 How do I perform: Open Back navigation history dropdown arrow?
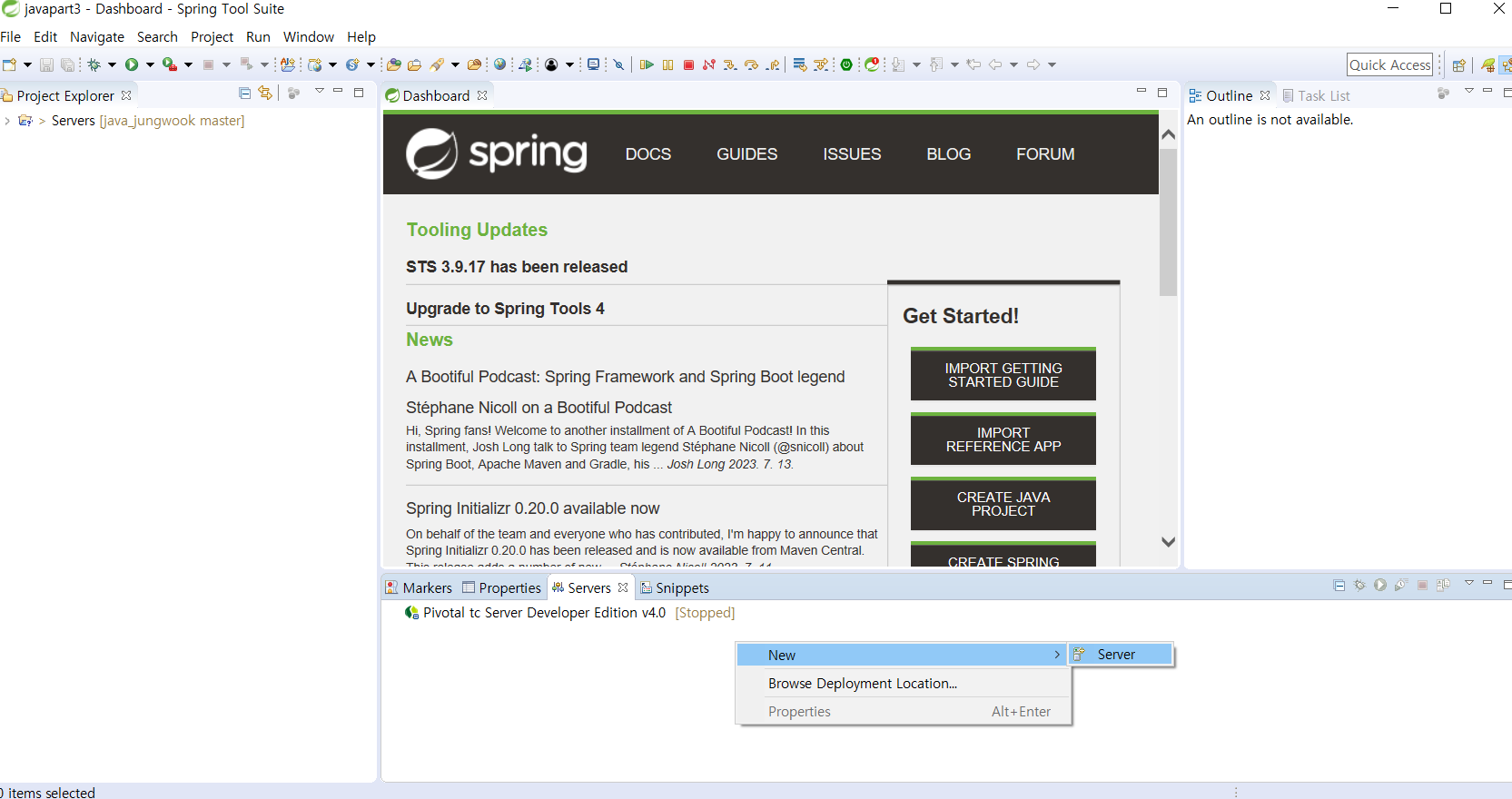pyautogui.click(x=1013, y=64)
